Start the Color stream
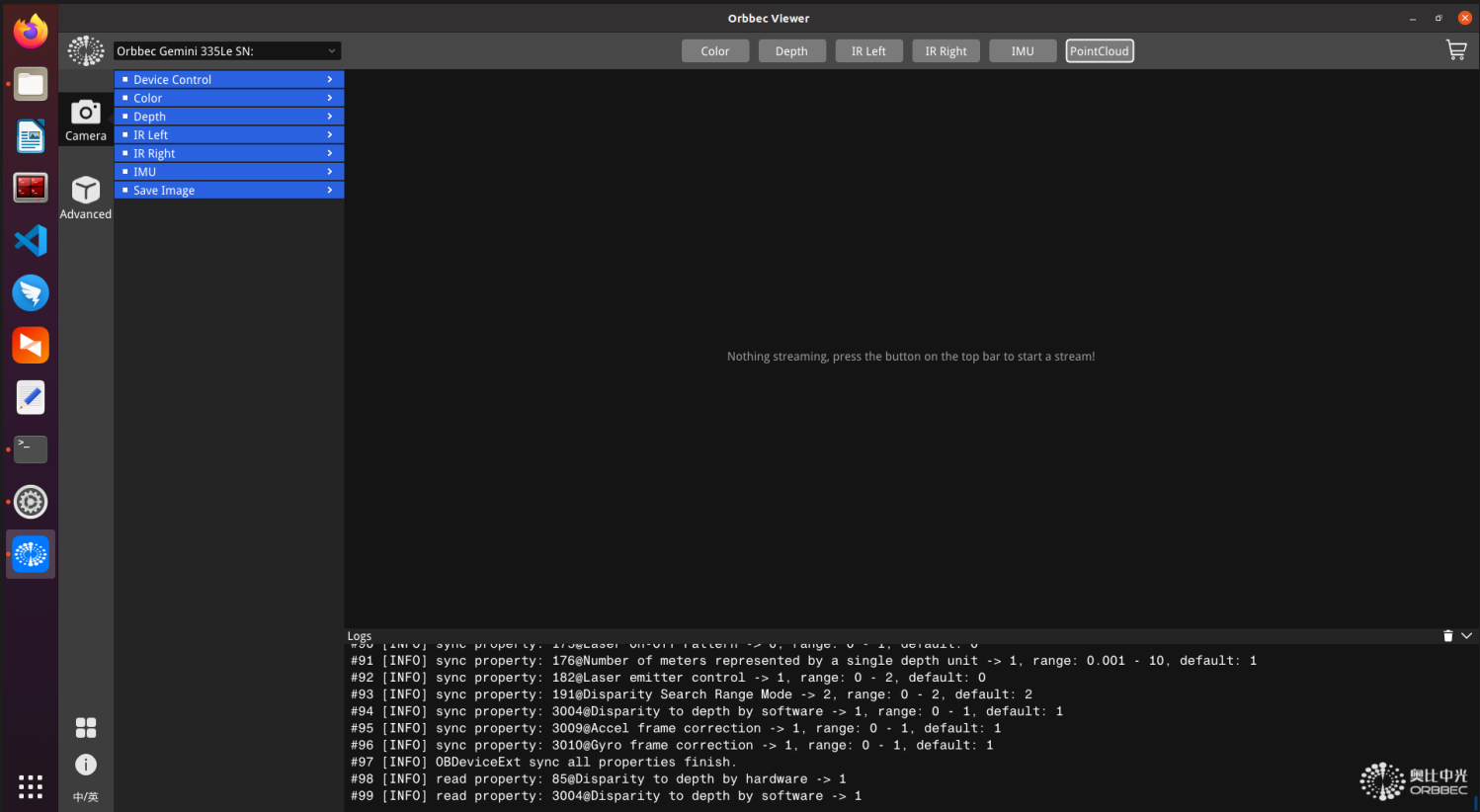Image resolution: width=1480 pixels, height=812 pixels. [715, 51]
